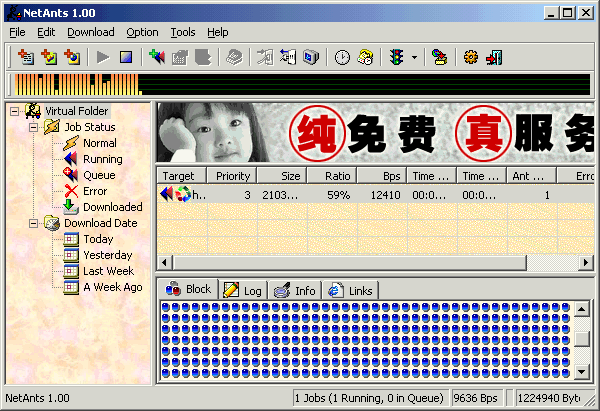The image size is (600, 411).
Task: Sort jobs by Ratio column header
Action: pyautogui.click(x=331, y=176)
